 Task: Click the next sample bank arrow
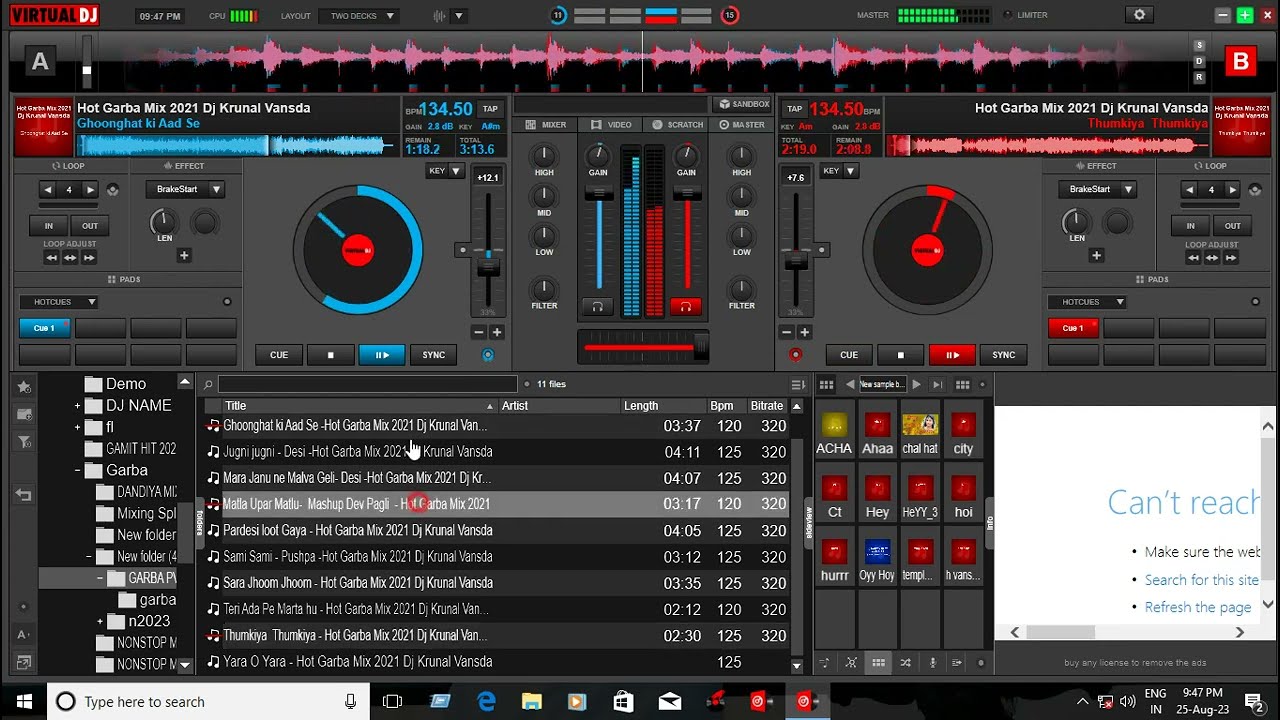(916, 384)
